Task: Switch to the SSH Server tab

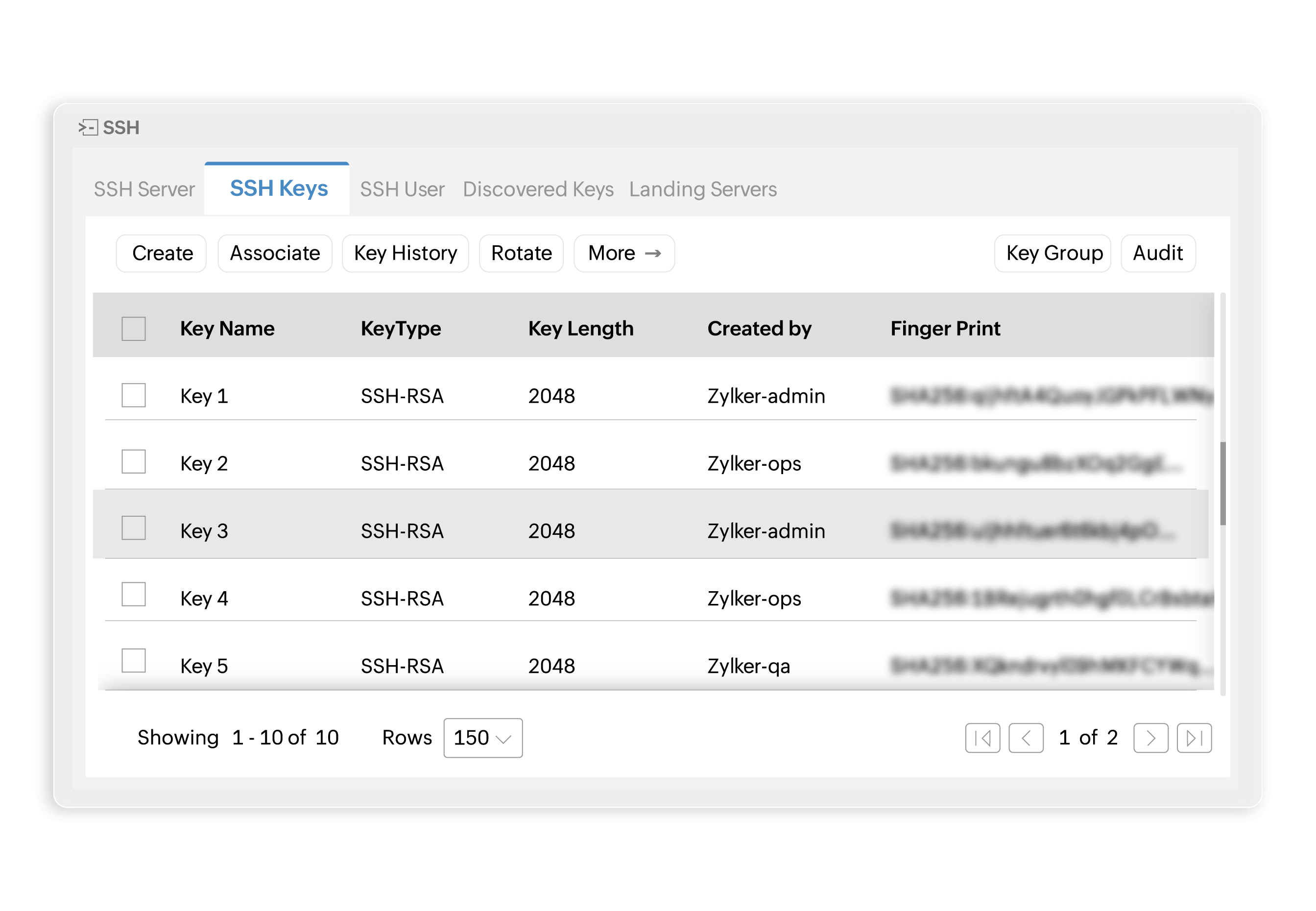Action: [x=144, y=189]
